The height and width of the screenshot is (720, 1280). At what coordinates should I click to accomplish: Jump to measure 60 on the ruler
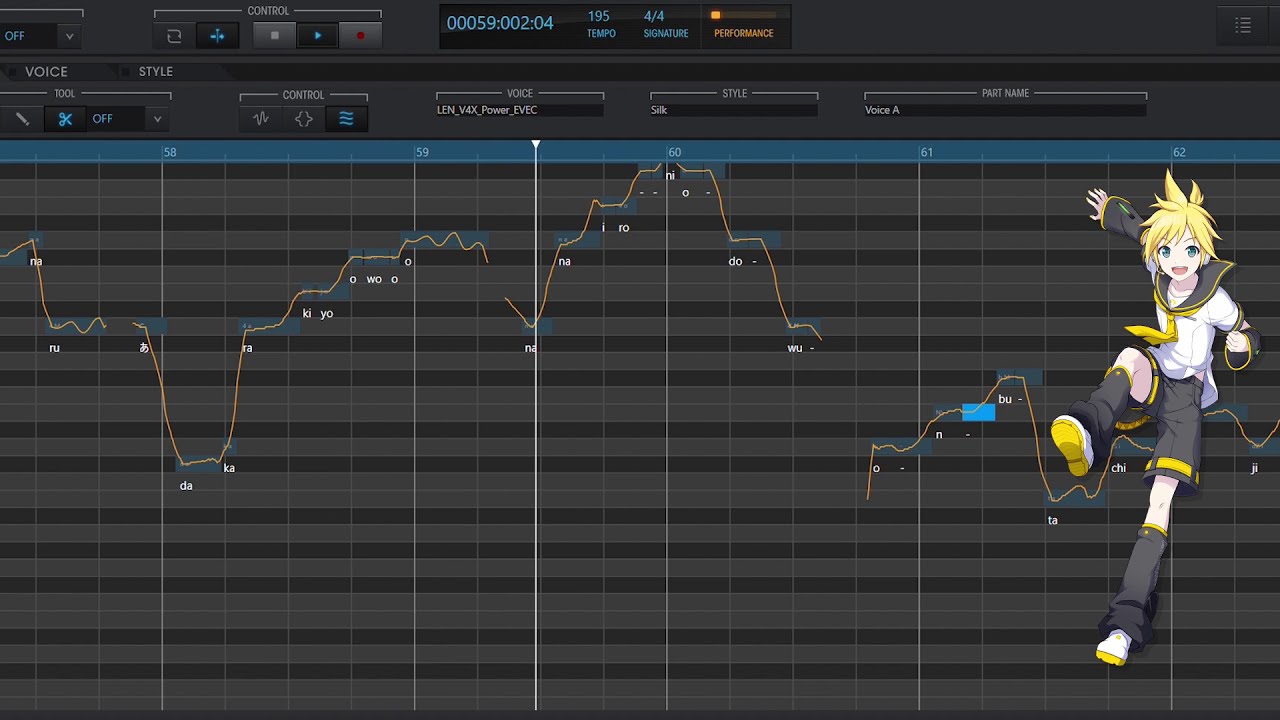pyautogui.click(x=674, y=152)
